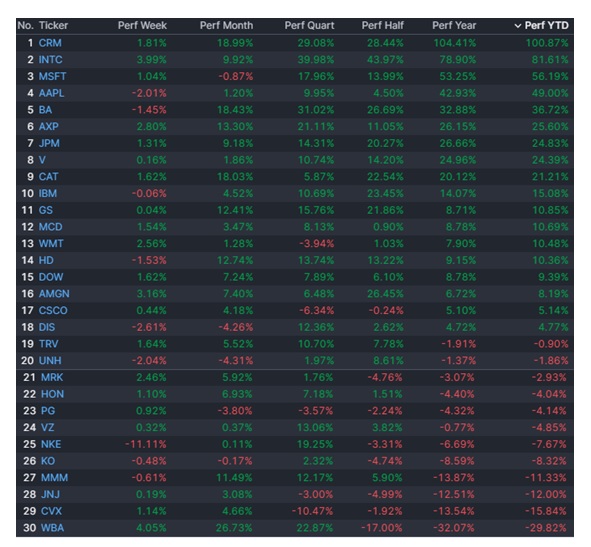Image resolution: width=591 pixels, height=547 pixels.
Task: Open the CSCO ticker link
Action: 53,310
